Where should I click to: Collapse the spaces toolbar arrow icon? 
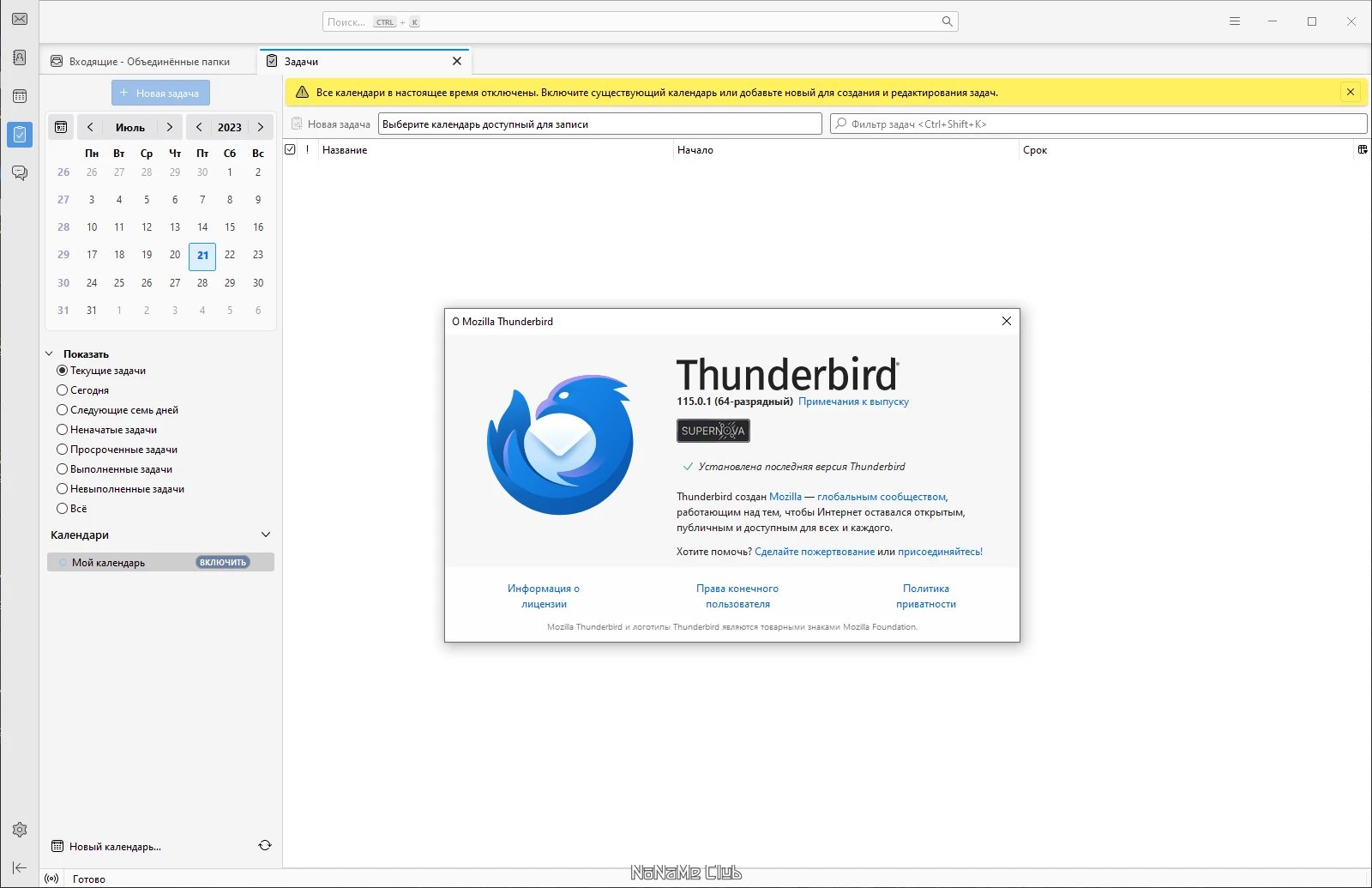tap(20, 867)
